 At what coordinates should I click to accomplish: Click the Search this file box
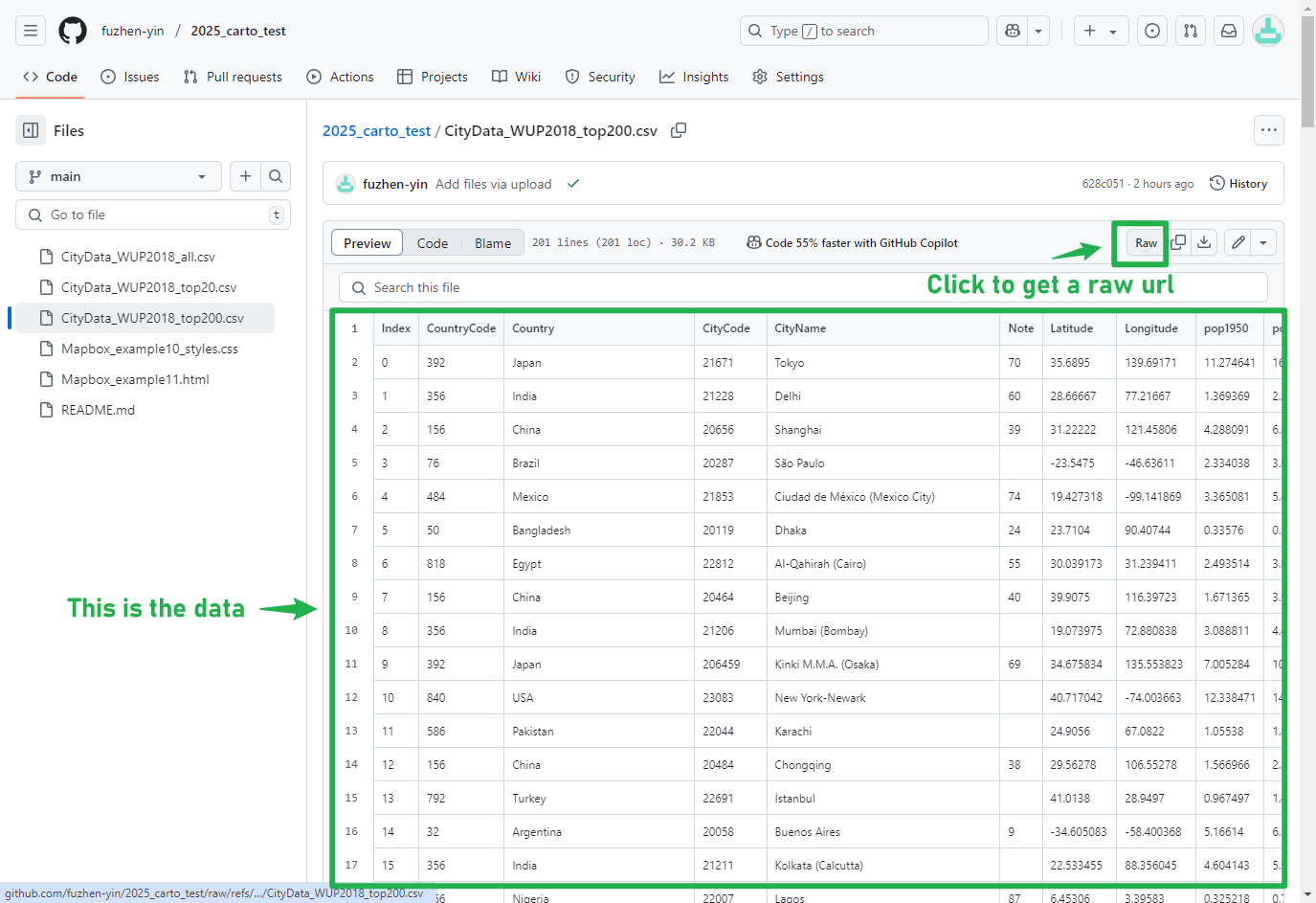point(803,287)
